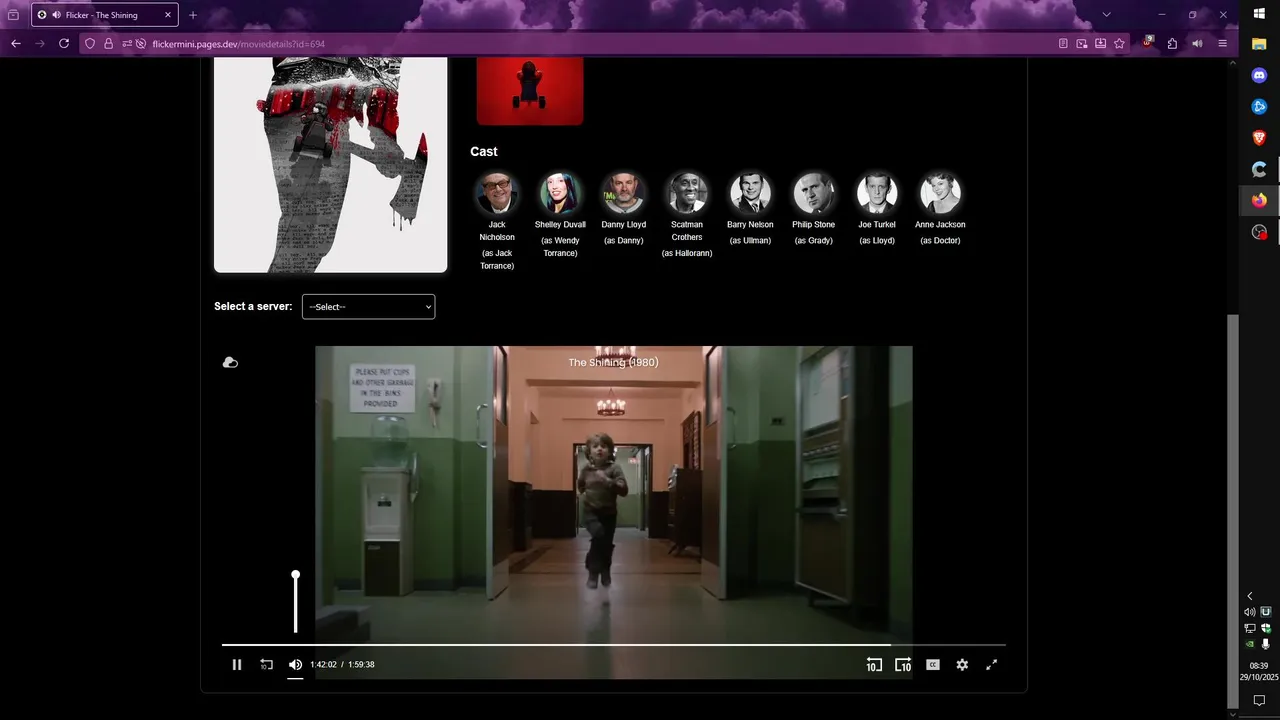Click the shield tracking protection icon
Image resolution: width=1280 pixels, height=720 pixels.
point(90,44)
